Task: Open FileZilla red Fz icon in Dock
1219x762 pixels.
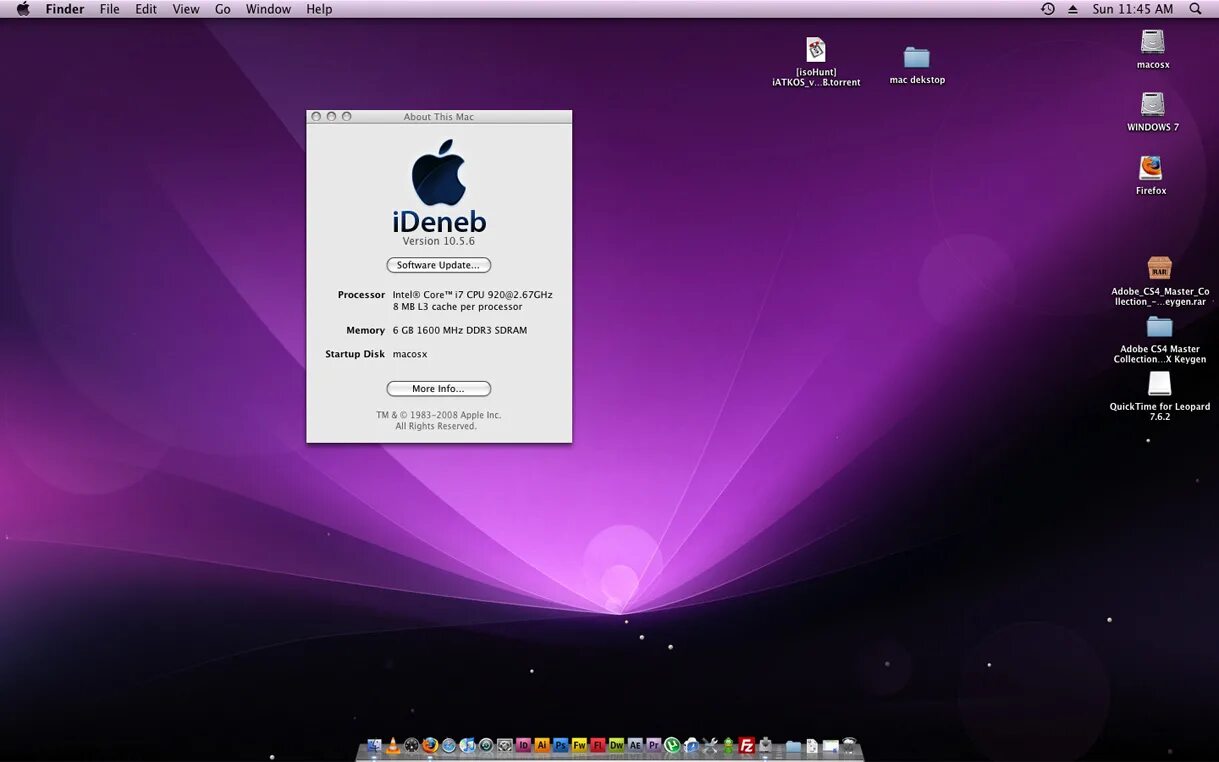Action: (747, 746)
